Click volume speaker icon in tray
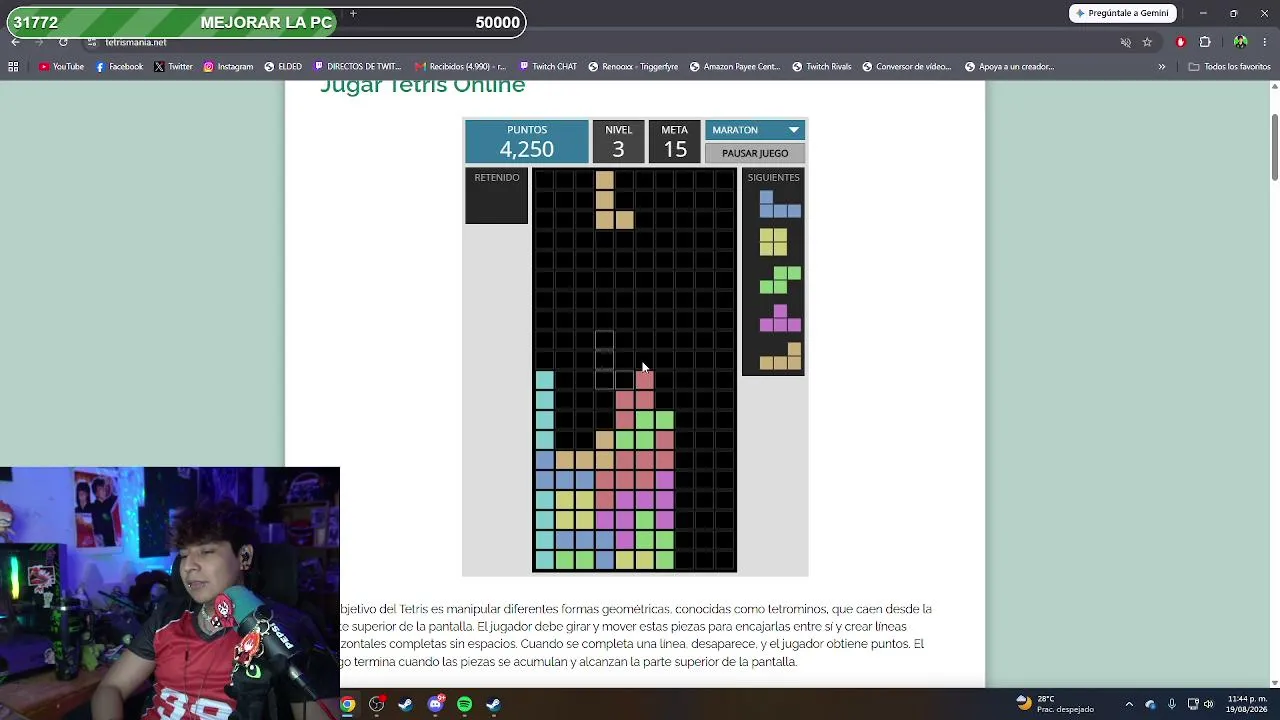 [1209, 704]
